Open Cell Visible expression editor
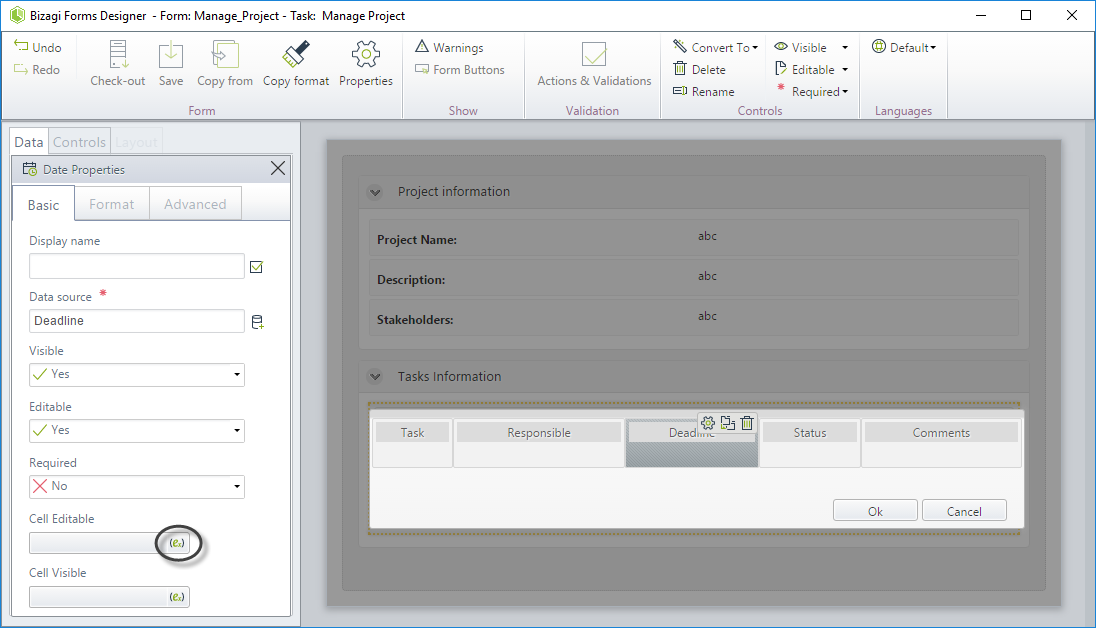 [x=177, y=597]
